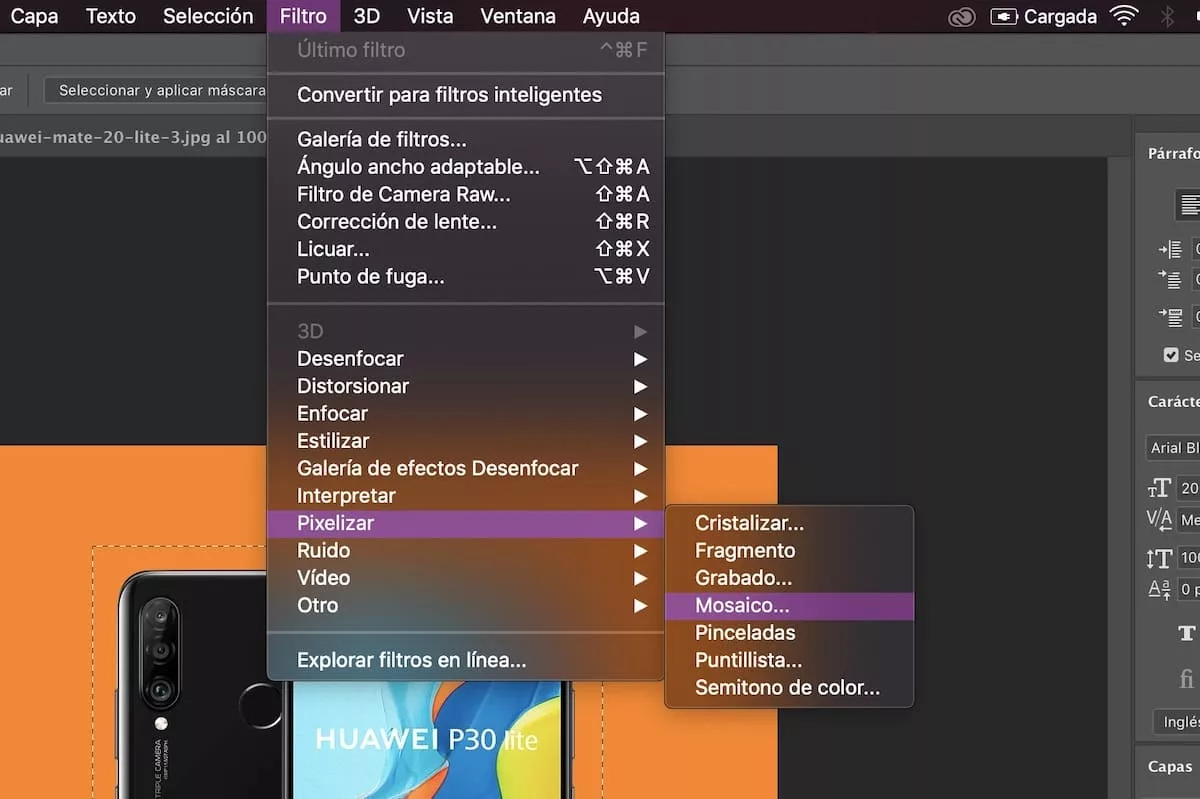Choose Corrección de lente
Viewport: 1200px width, 799px height.
(x=466, y=222)
